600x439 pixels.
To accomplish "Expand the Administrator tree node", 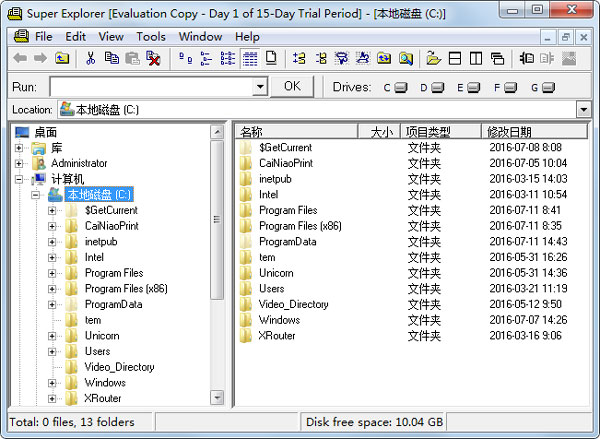I will coord(19,163).
